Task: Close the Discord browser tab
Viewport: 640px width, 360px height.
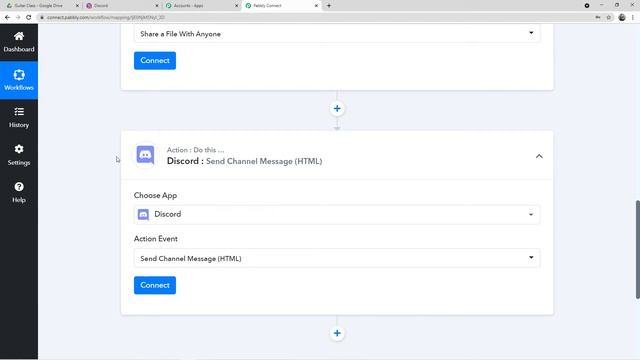Action: (157, 6)
